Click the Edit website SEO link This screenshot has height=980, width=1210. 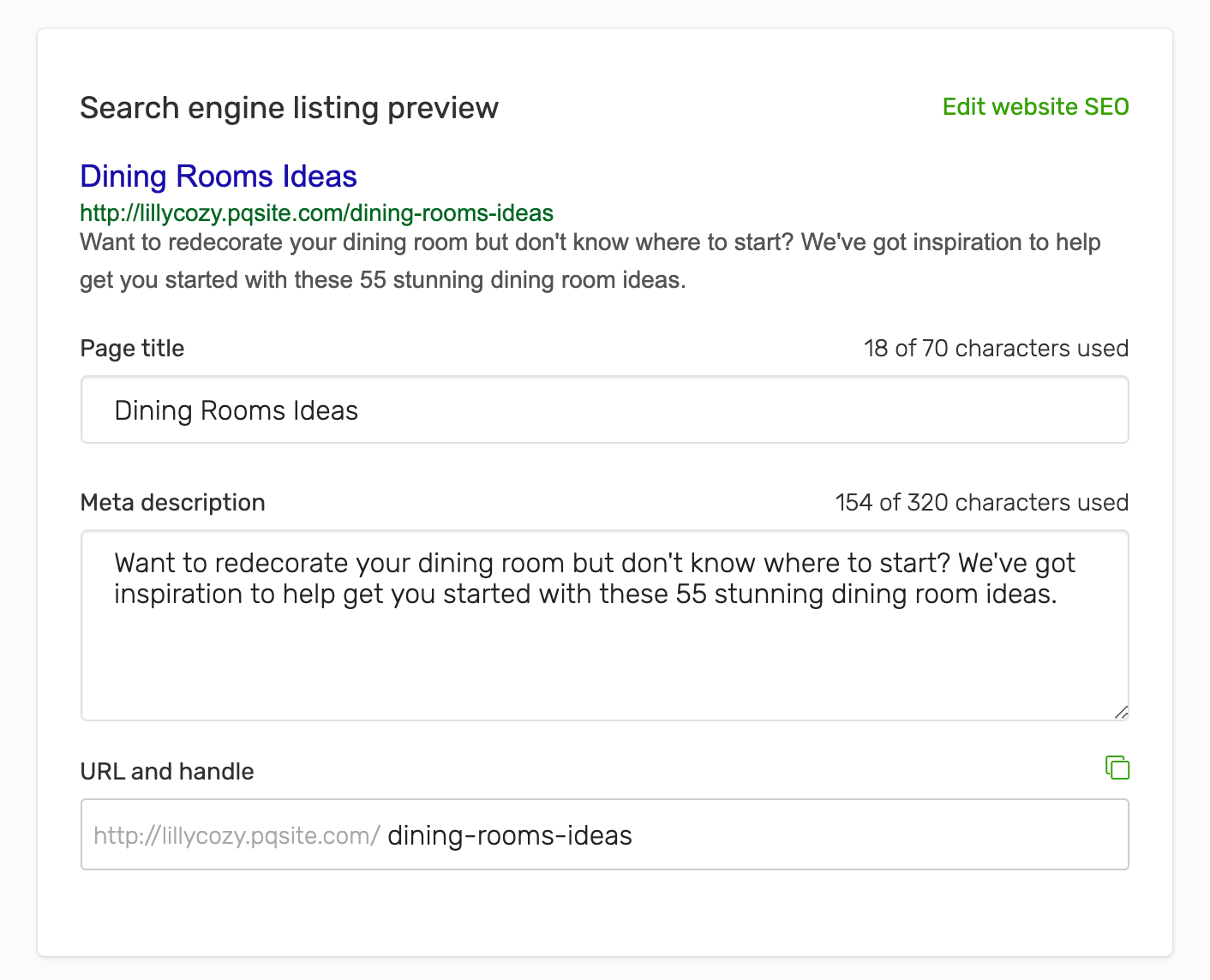pyautogui.click(x=1035, y=107)
